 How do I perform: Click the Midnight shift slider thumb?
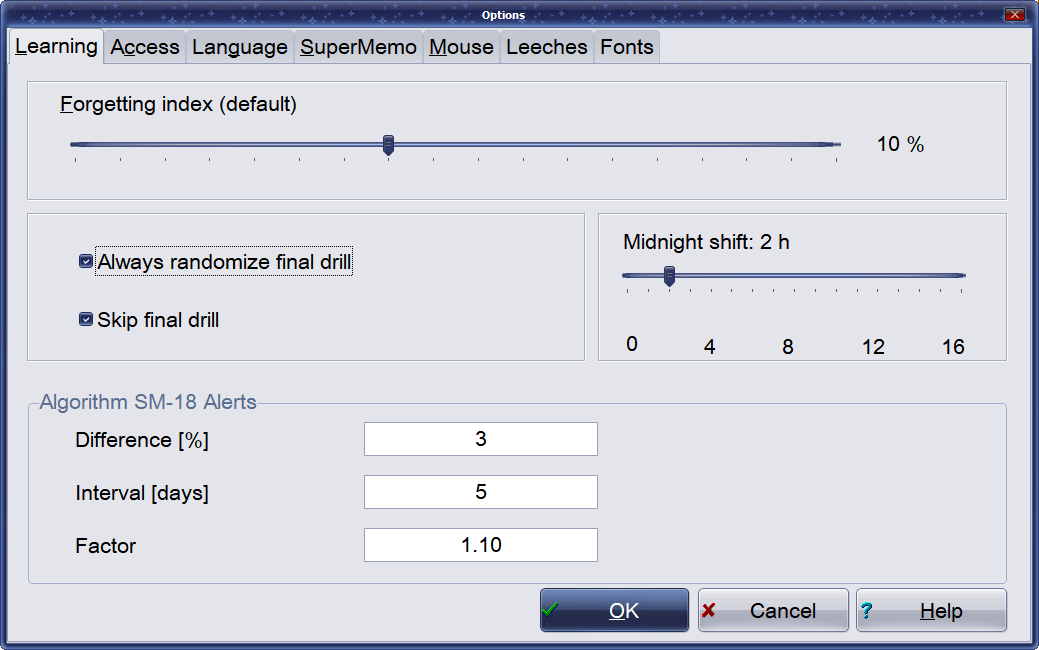(x=669, y=276)
